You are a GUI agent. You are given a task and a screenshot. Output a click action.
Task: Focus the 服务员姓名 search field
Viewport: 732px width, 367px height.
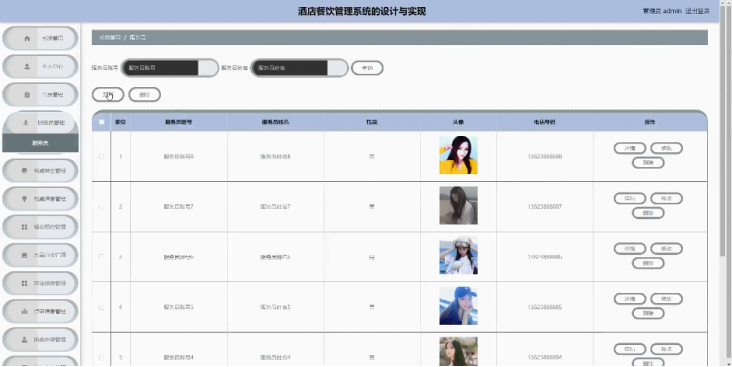tap(299, 68)
